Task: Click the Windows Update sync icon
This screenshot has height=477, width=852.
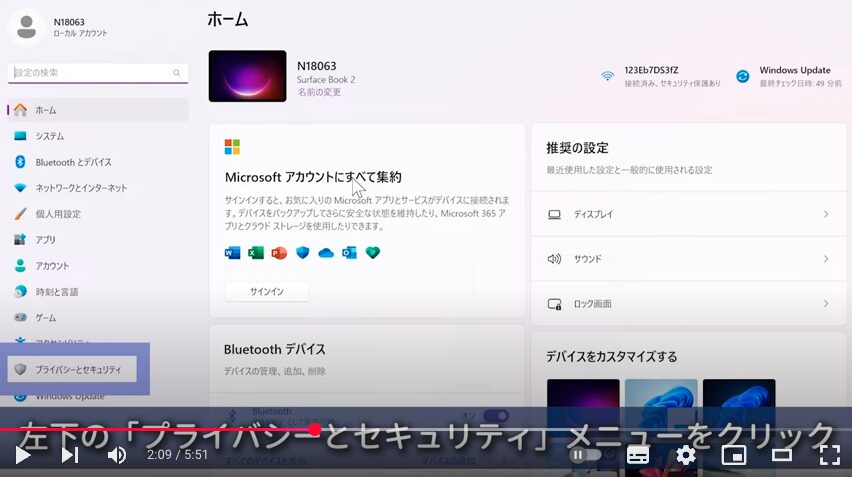Action: 742,76
